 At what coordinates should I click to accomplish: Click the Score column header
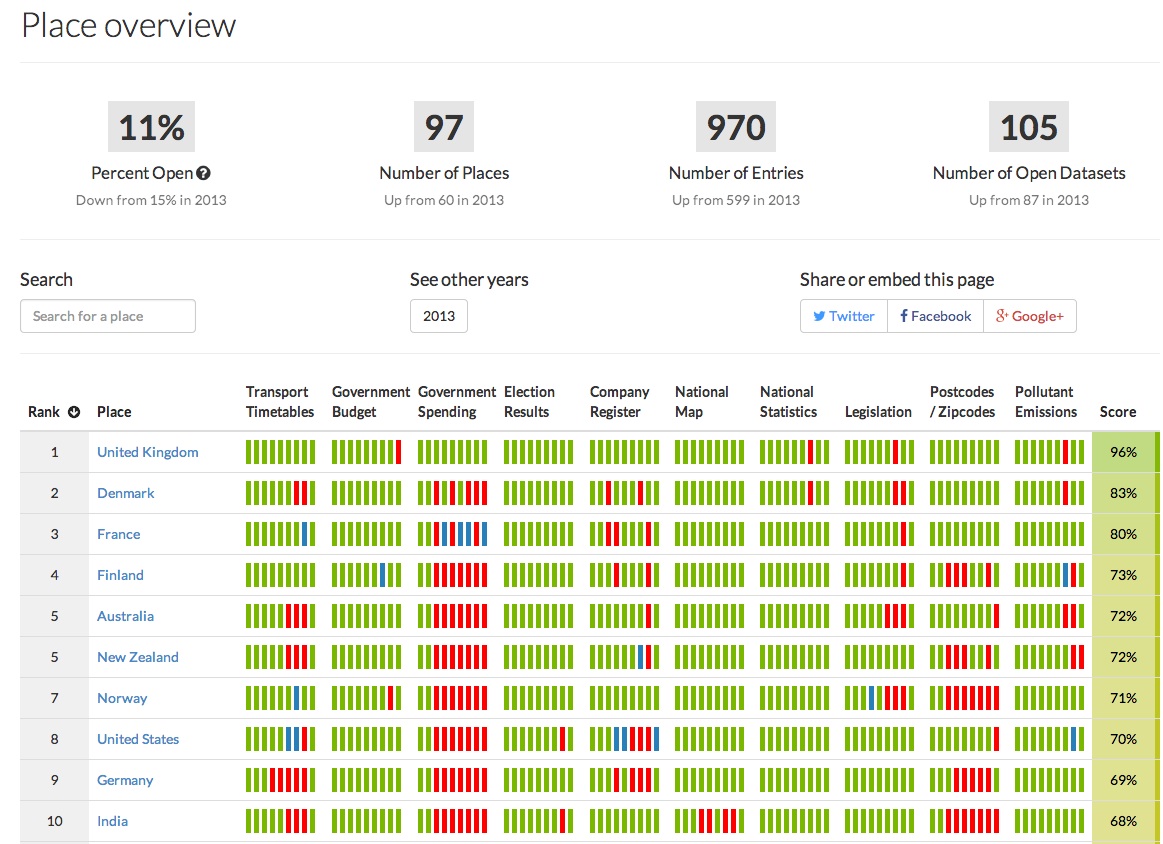[1117, 412]
